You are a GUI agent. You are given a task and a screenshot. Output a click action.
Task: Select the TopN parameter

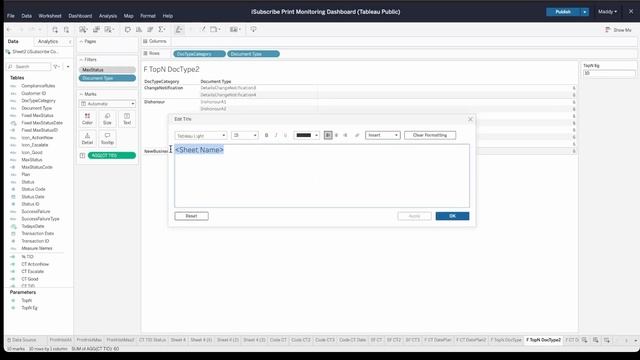pos(27,300)
